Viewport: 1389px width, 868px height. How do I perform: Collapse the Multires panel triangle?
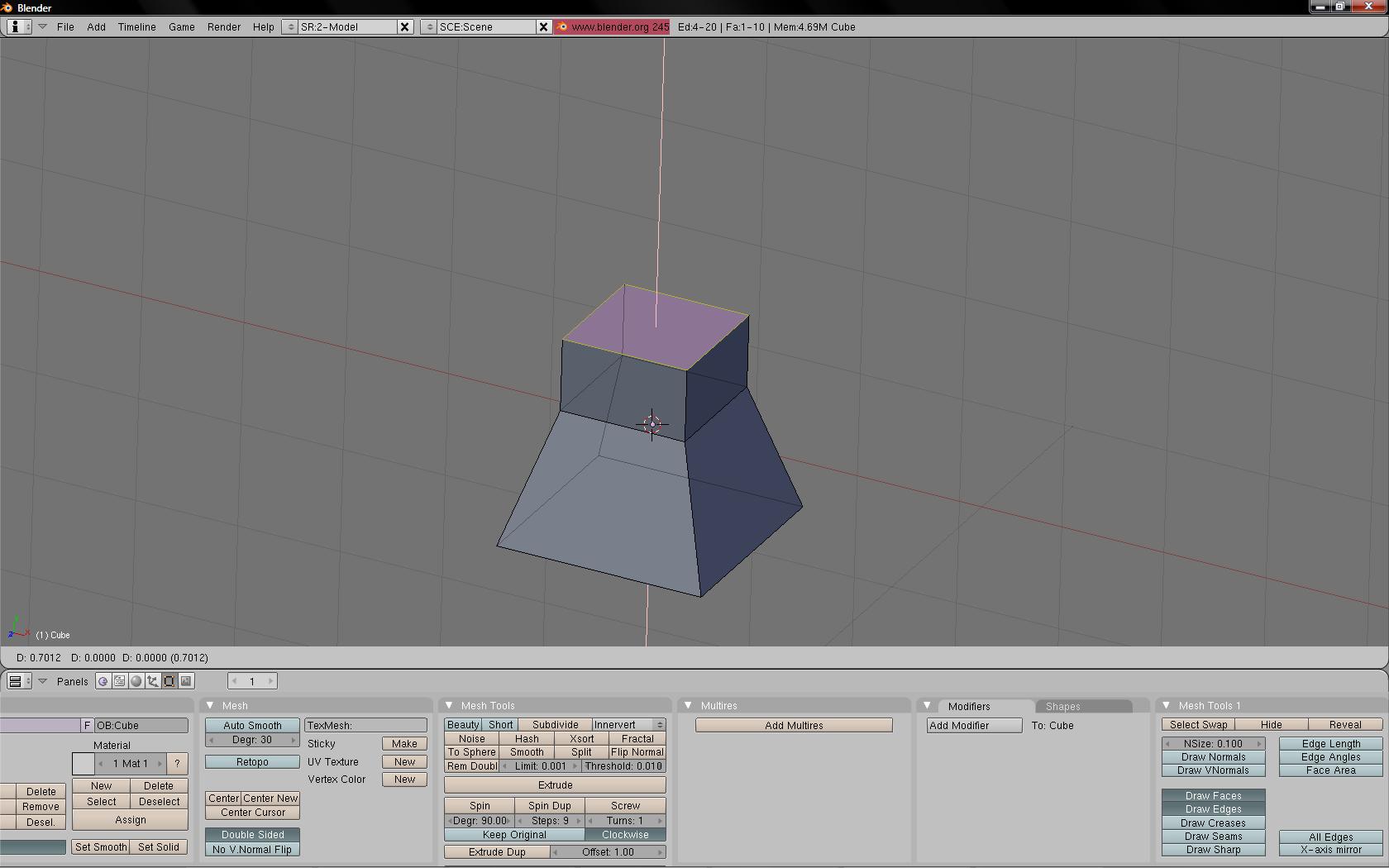(688, 705)
